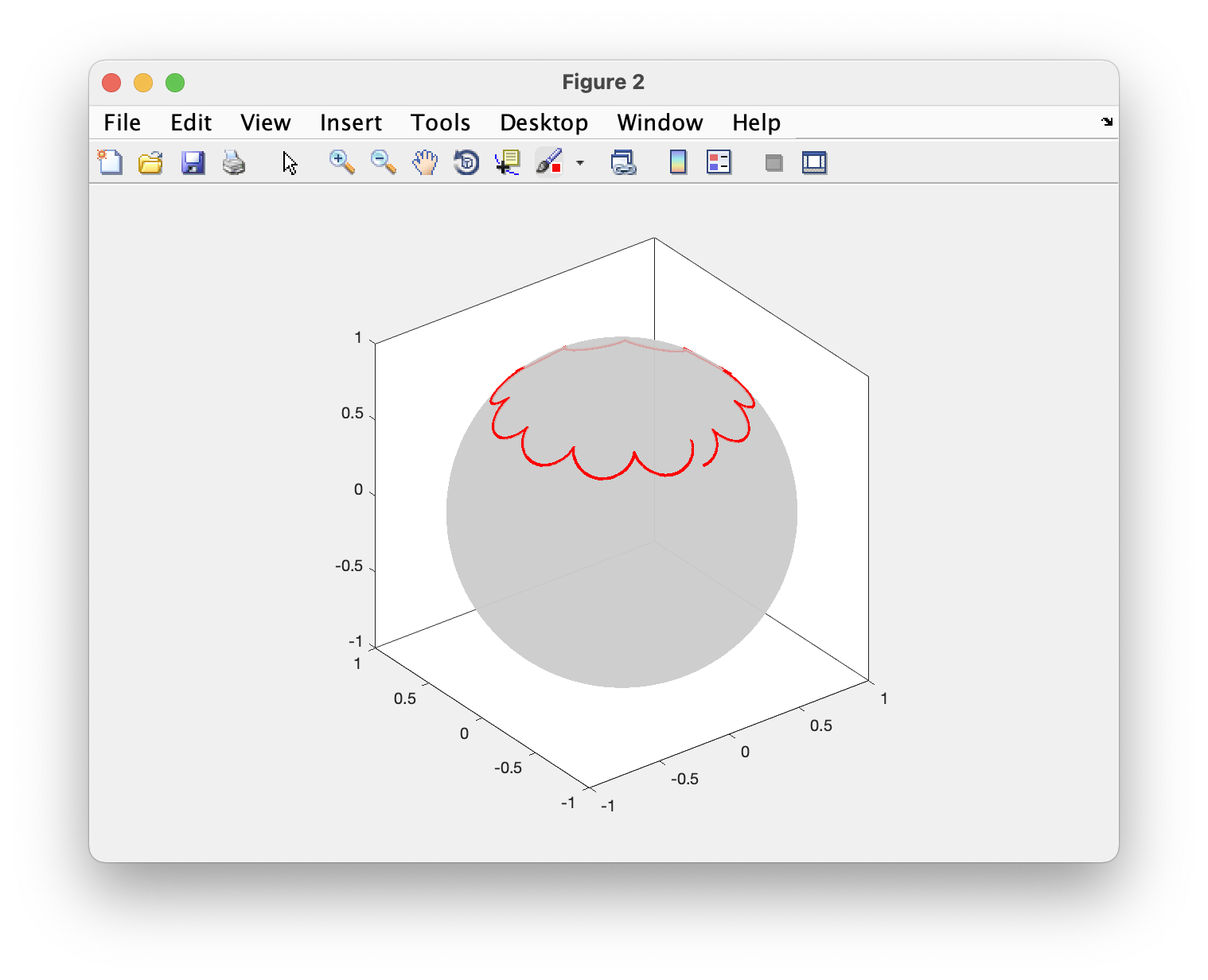Select the Pan hand tool
The image size is (1208, 980).
[425, 162]
